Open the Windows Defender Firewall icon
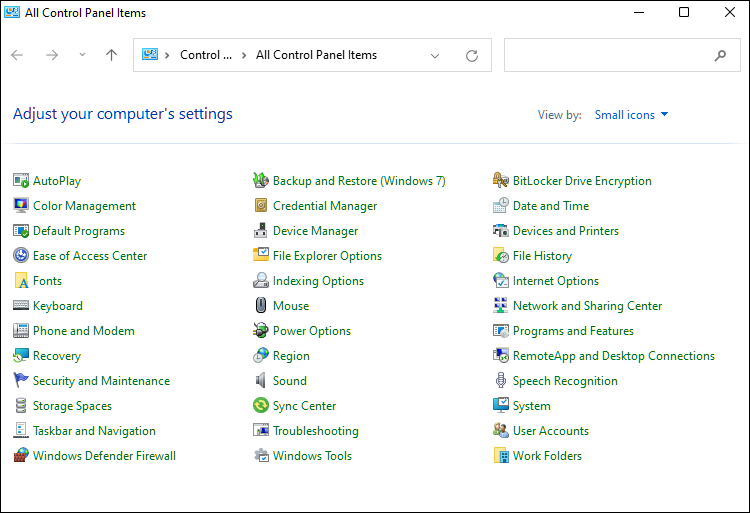This screenshot has height=513, width=750. pyautogui.click(x=21, y=456)
